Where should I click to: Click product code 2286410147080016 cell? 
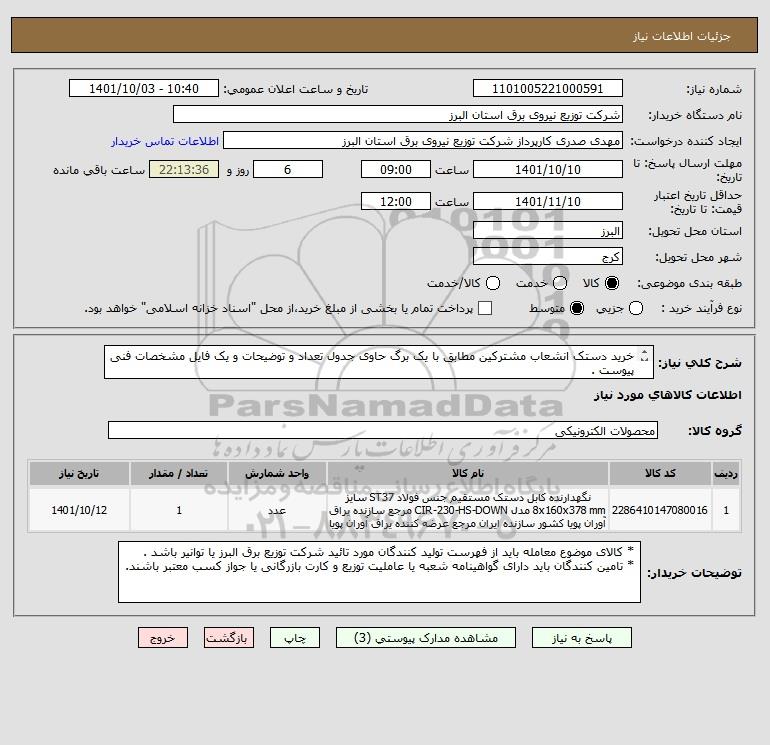point(660,510)
